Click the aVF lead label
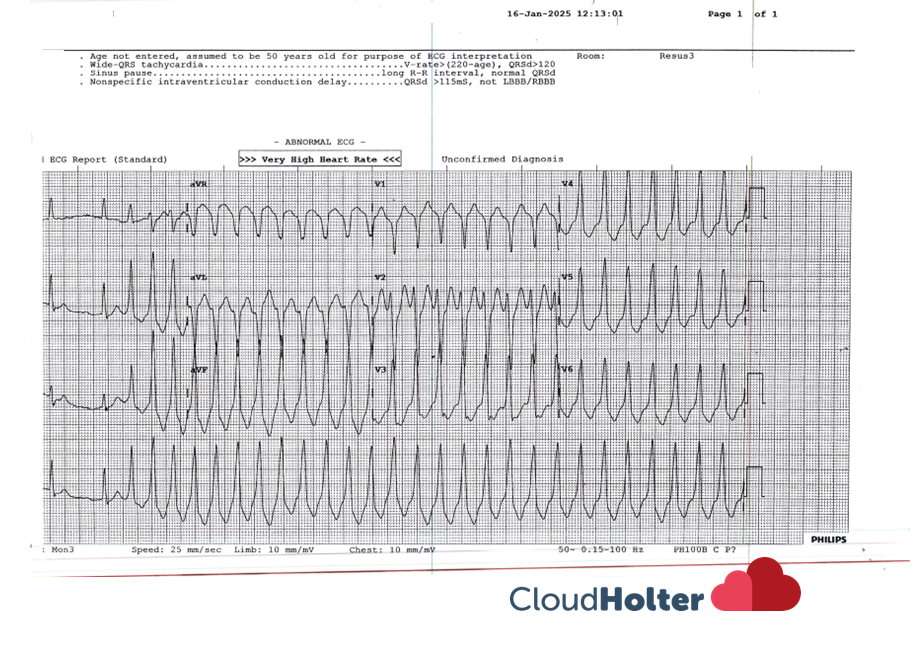 point(198,370)
